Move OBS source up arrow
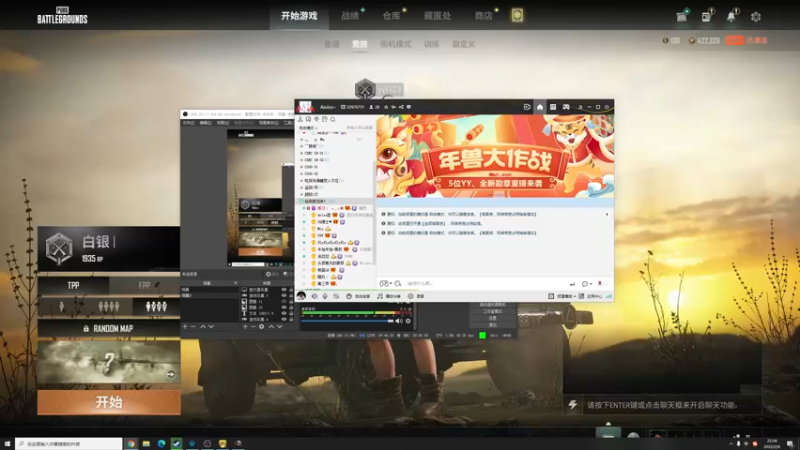 tap(271, 327)
